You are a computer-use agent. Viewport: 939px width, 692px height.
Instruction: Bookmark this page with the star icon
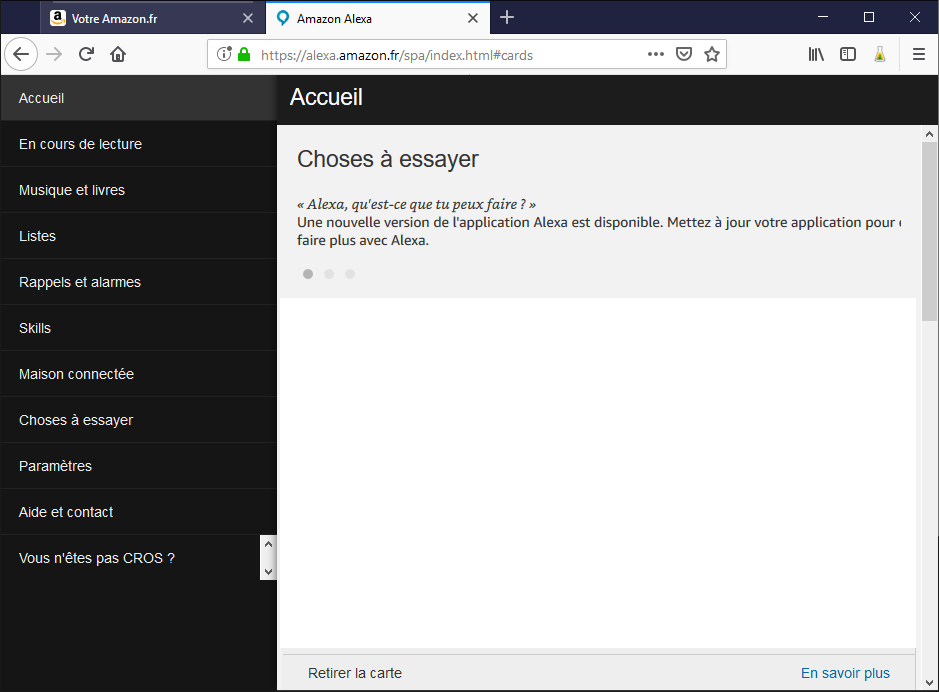pos(711,54)
